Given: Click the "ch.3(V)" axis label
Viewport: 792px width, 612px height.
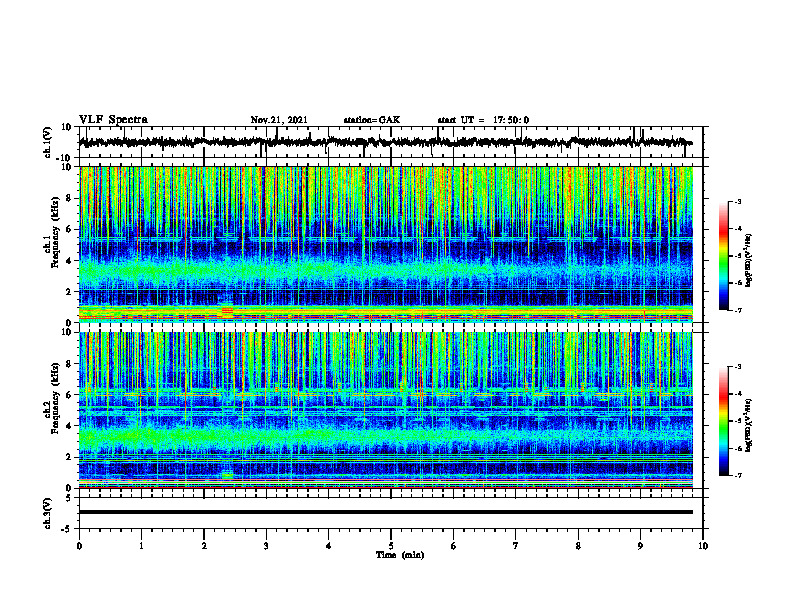Looking at the screenshot, I should pyautogui.click(x=48, y=513).
